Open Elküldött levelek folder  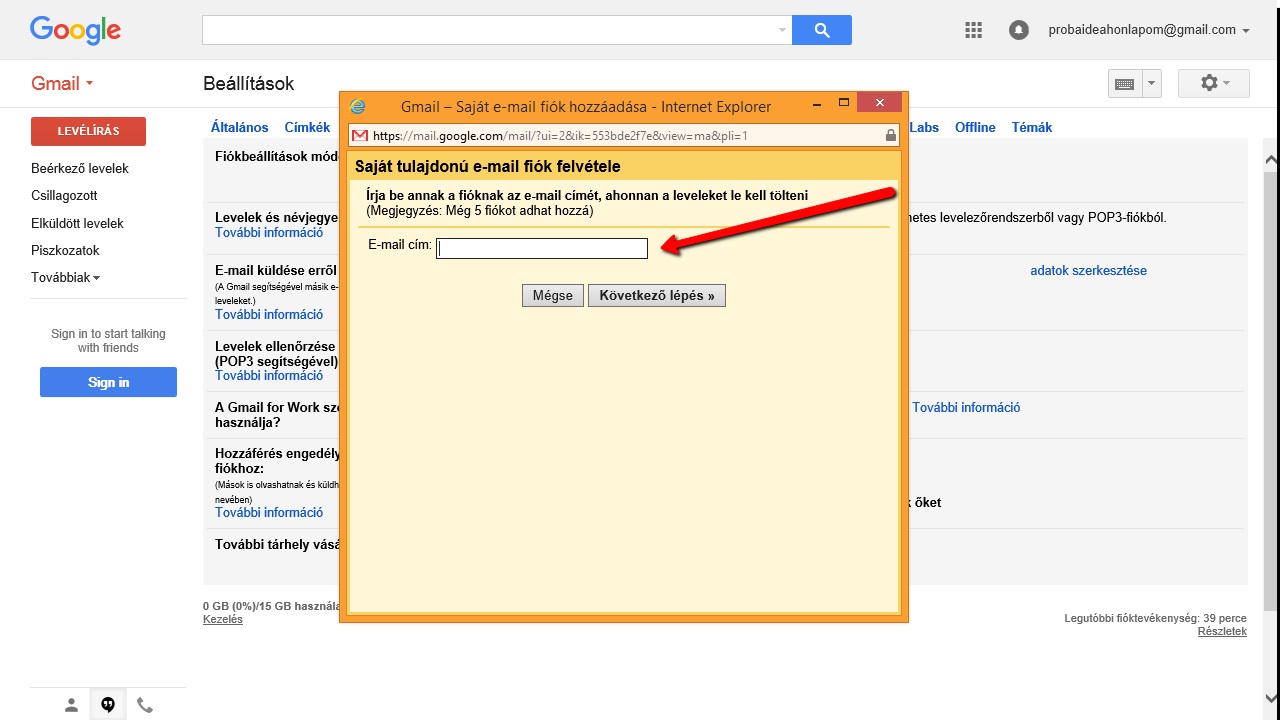(77, 223)
